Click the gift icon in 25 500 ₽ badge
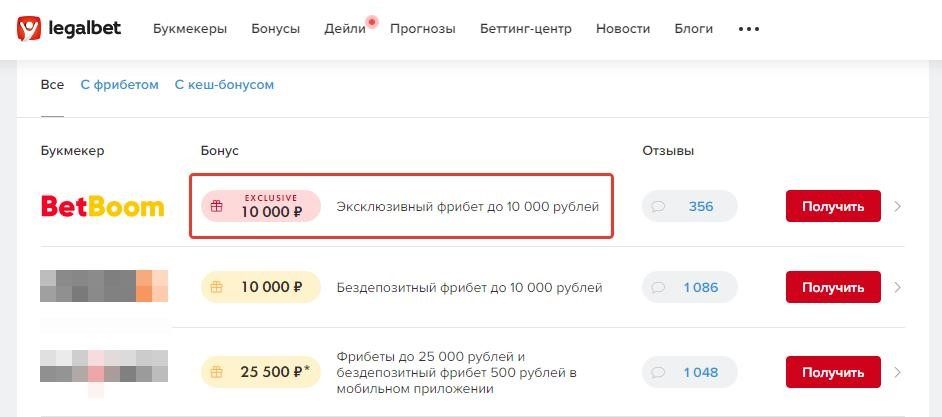 [216, 373]
